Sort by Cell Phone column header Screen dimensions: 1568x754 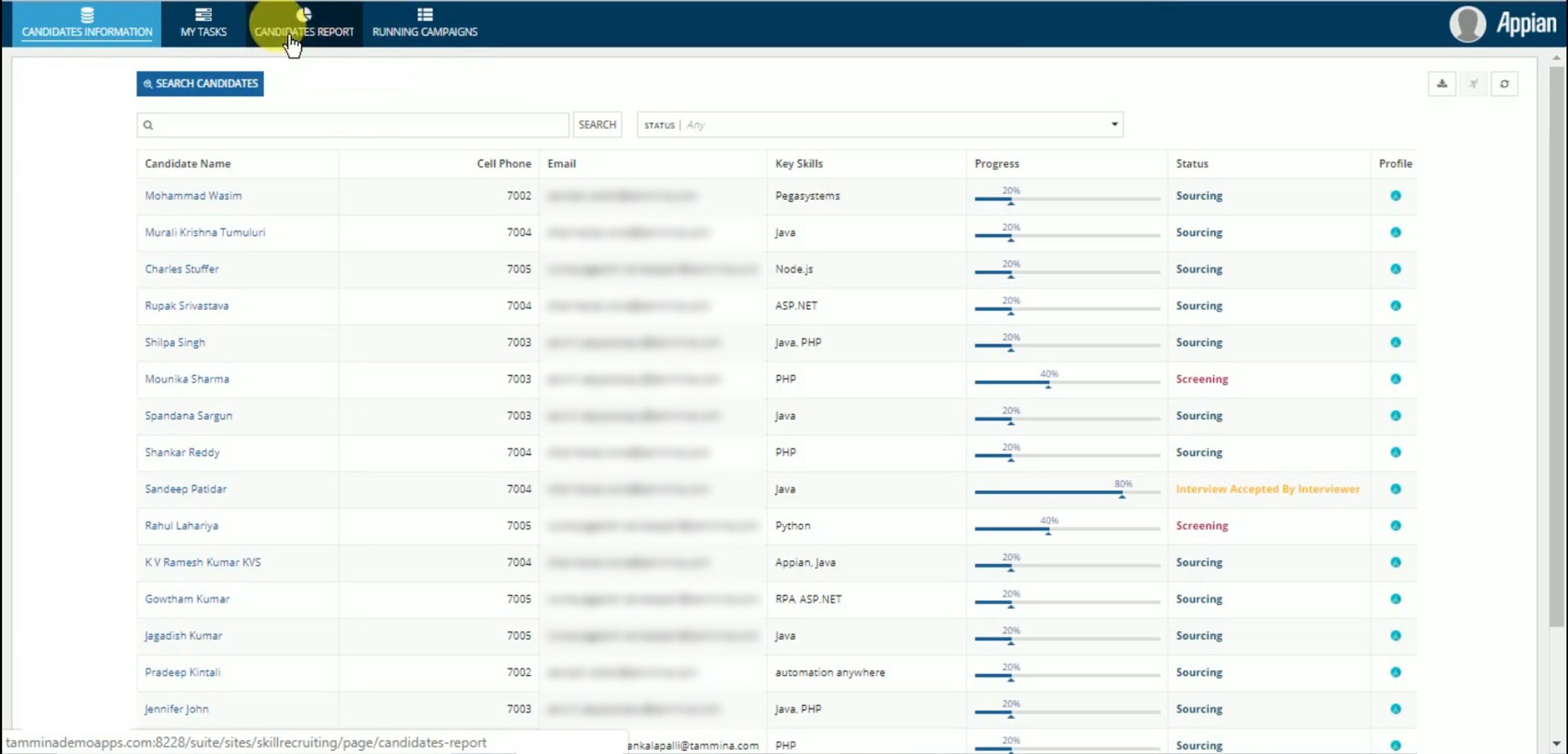(503, 163)
